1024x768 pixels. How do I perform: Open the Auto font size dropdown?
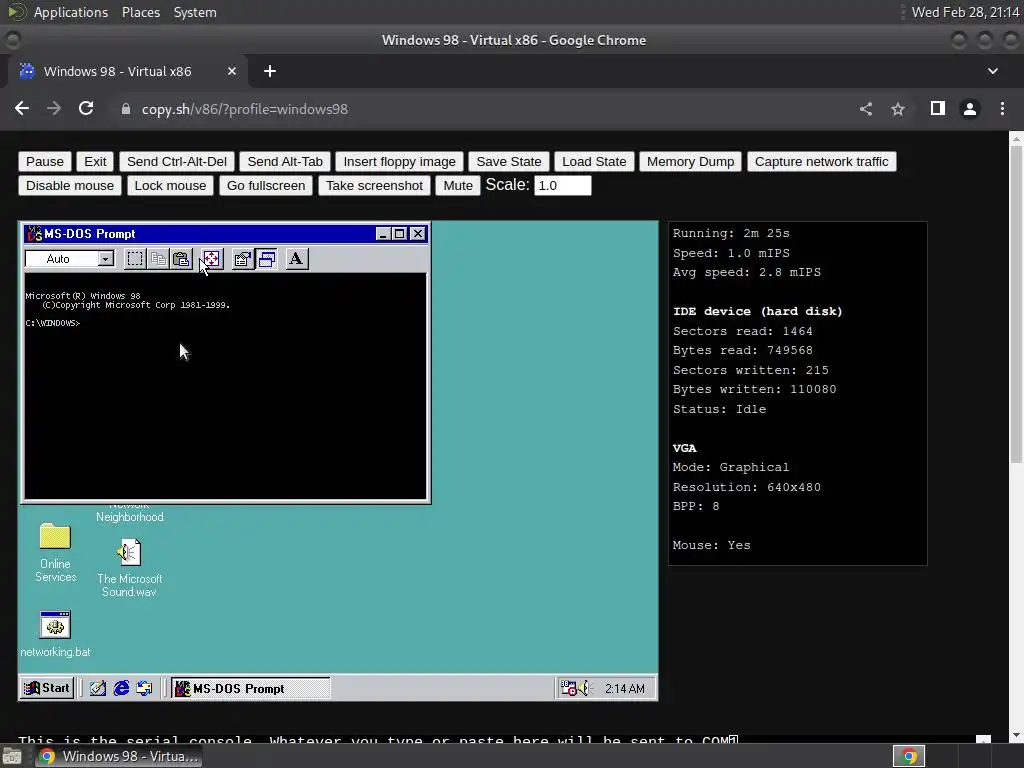tap(105, 259)
